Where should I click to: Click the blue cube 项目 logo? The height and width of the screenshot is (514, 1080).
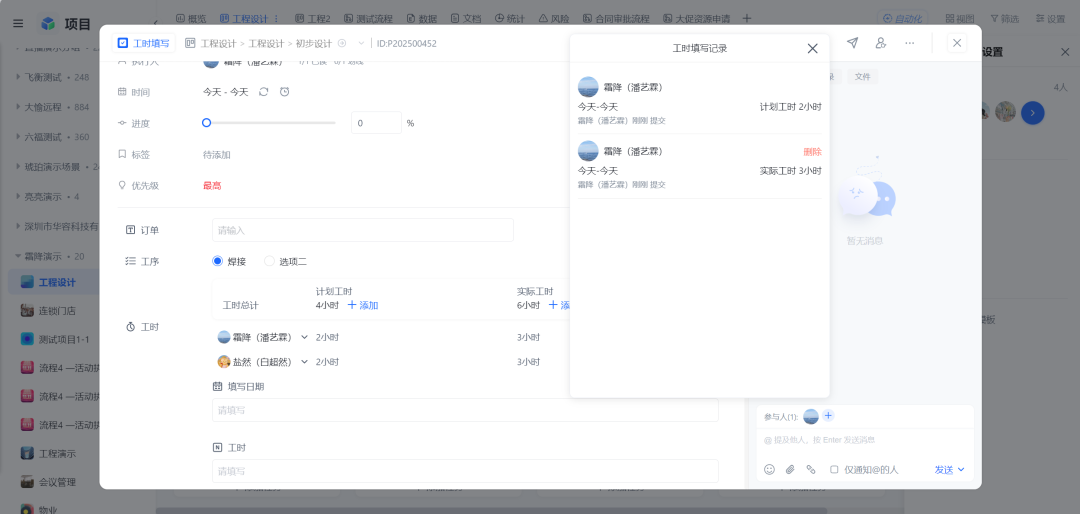coord(48,24)
